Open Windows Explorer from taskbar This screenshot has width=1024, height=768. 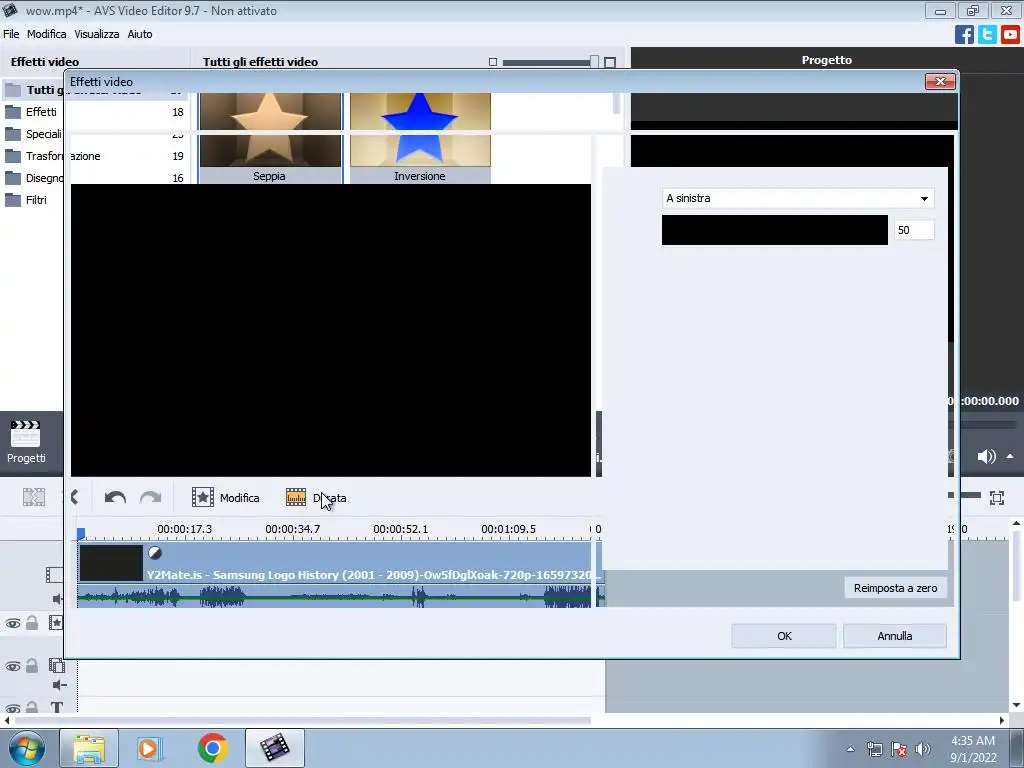(x=89, y=748)
